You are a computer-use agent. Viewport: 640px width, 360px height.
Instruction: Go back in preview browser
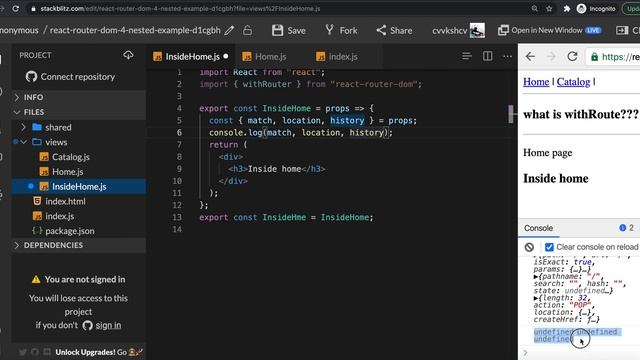tap(530, 56)
